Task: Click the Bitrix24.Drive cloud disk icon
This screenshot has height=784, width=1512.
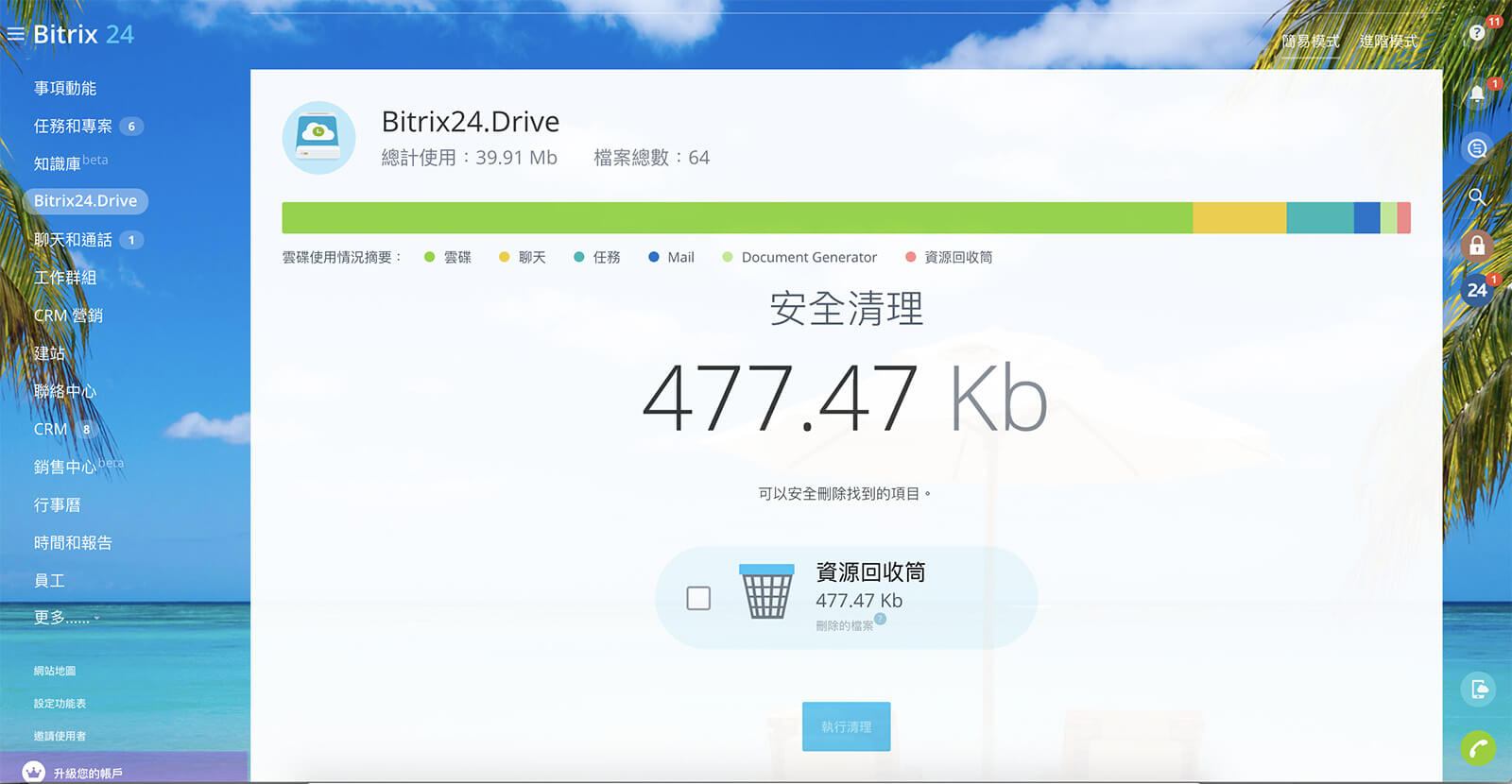Action: point(318,138)
